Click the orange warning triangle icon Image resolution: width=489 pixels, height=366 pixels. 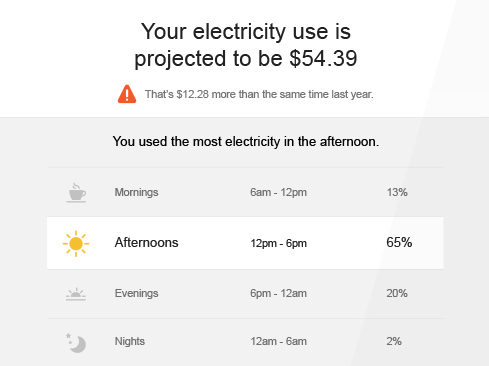127,94
